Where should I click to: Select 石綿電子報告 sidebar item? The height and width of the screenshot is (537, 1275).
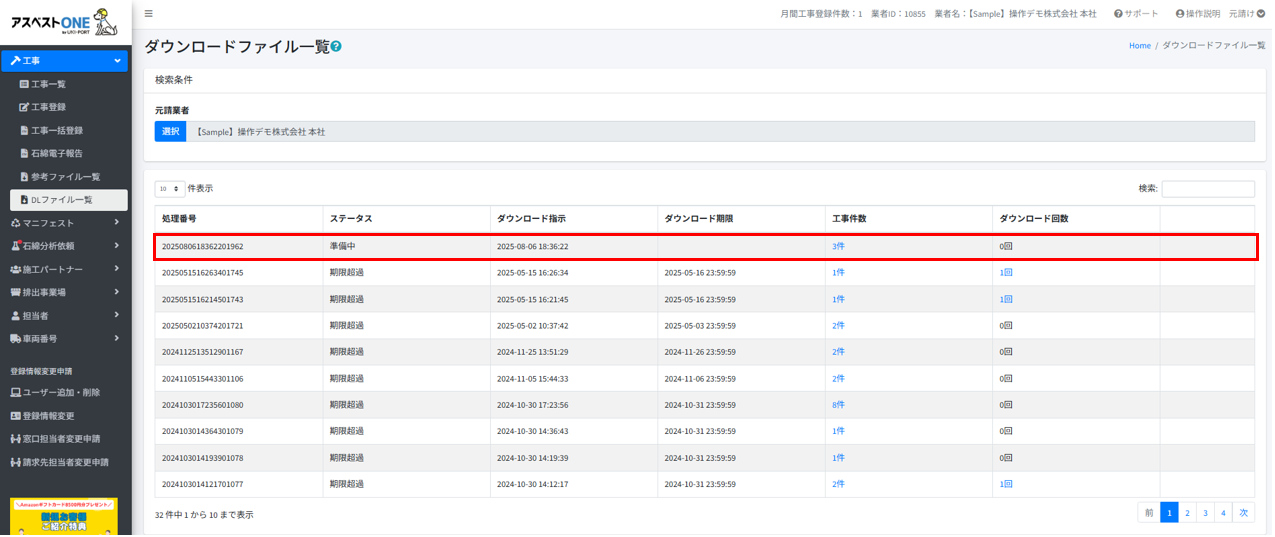click(x=56, y=153)
